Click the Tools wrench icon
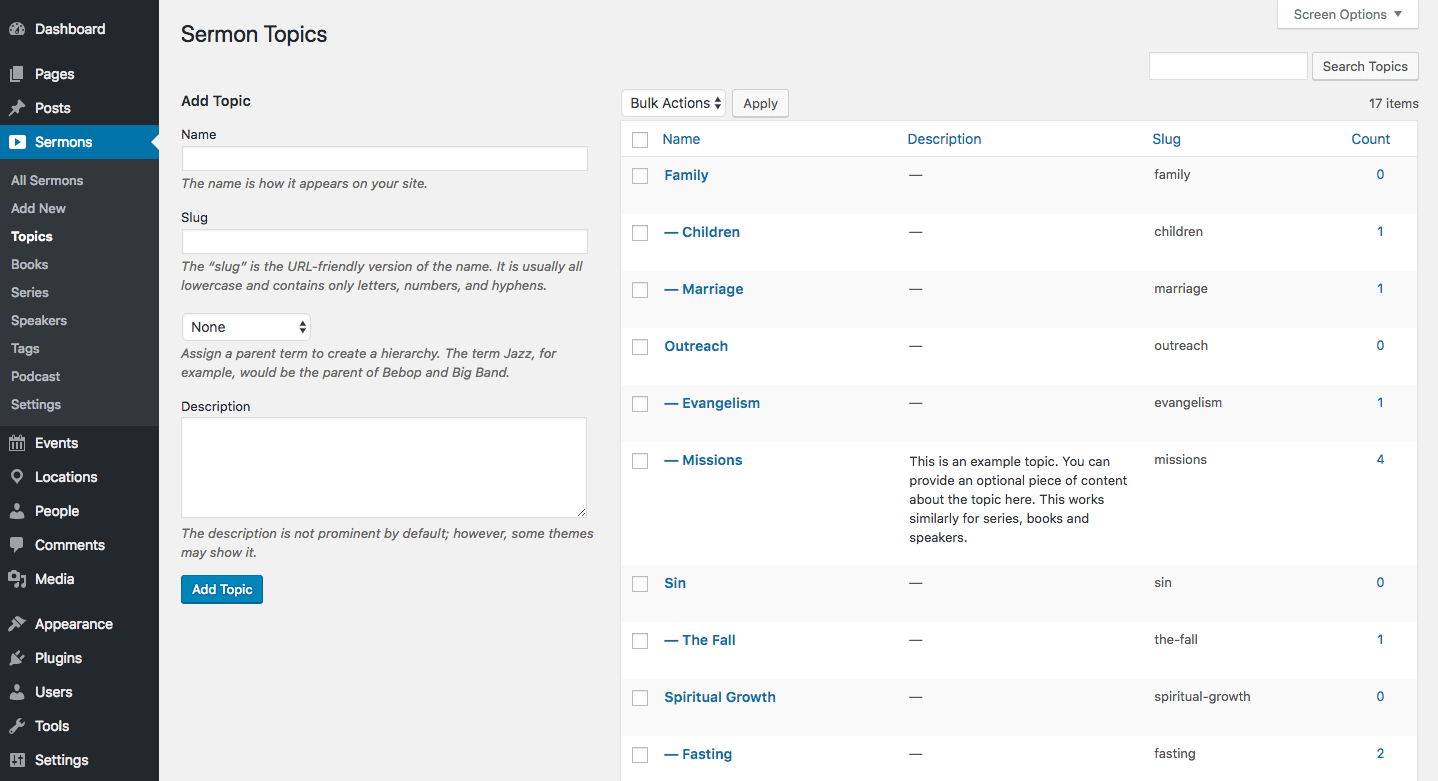Viewport: 1438px width, 781px height. click(x=17, y=726)
